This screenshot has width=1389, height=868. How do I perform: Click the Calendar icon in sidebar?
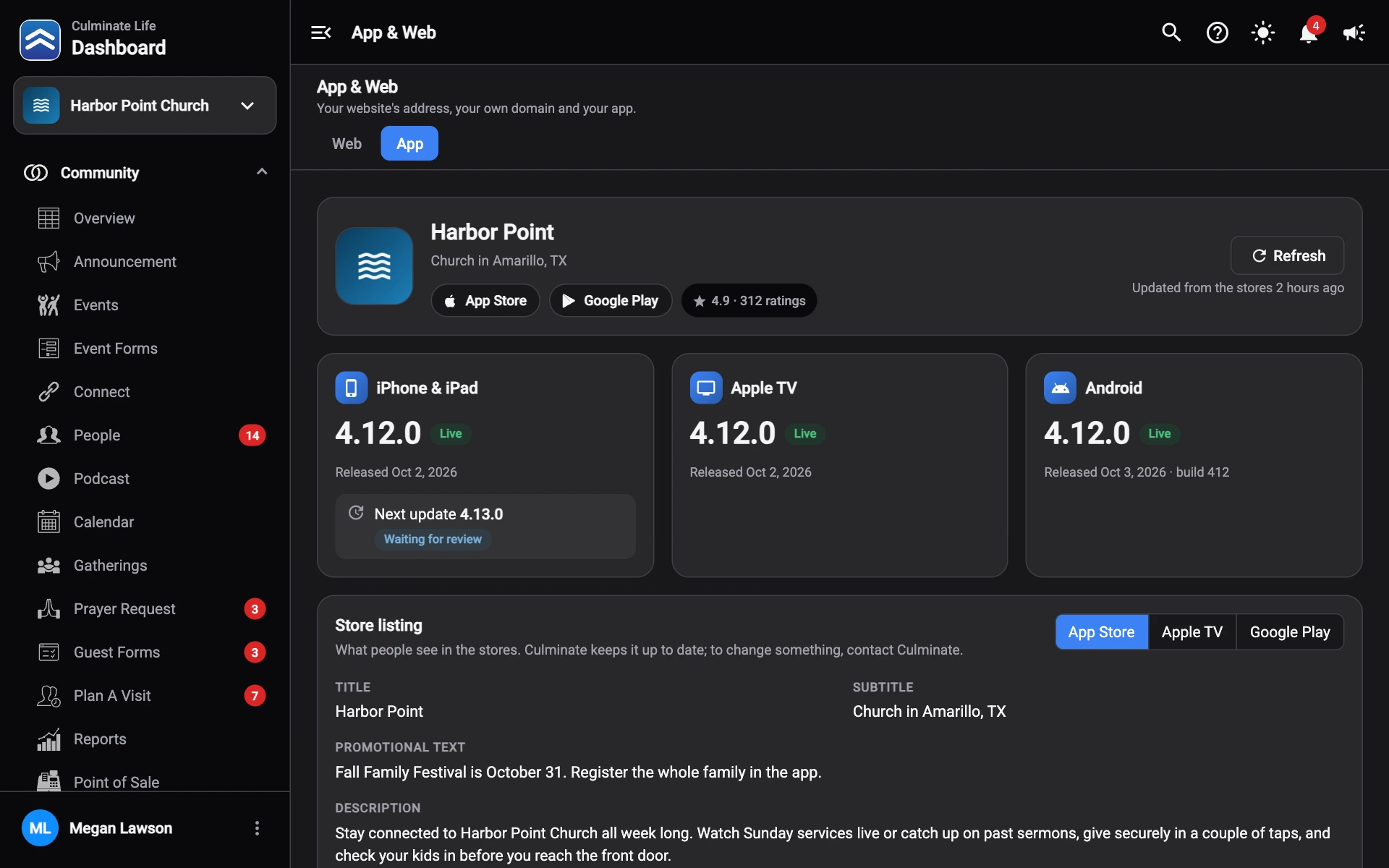[x=48, y=522]
